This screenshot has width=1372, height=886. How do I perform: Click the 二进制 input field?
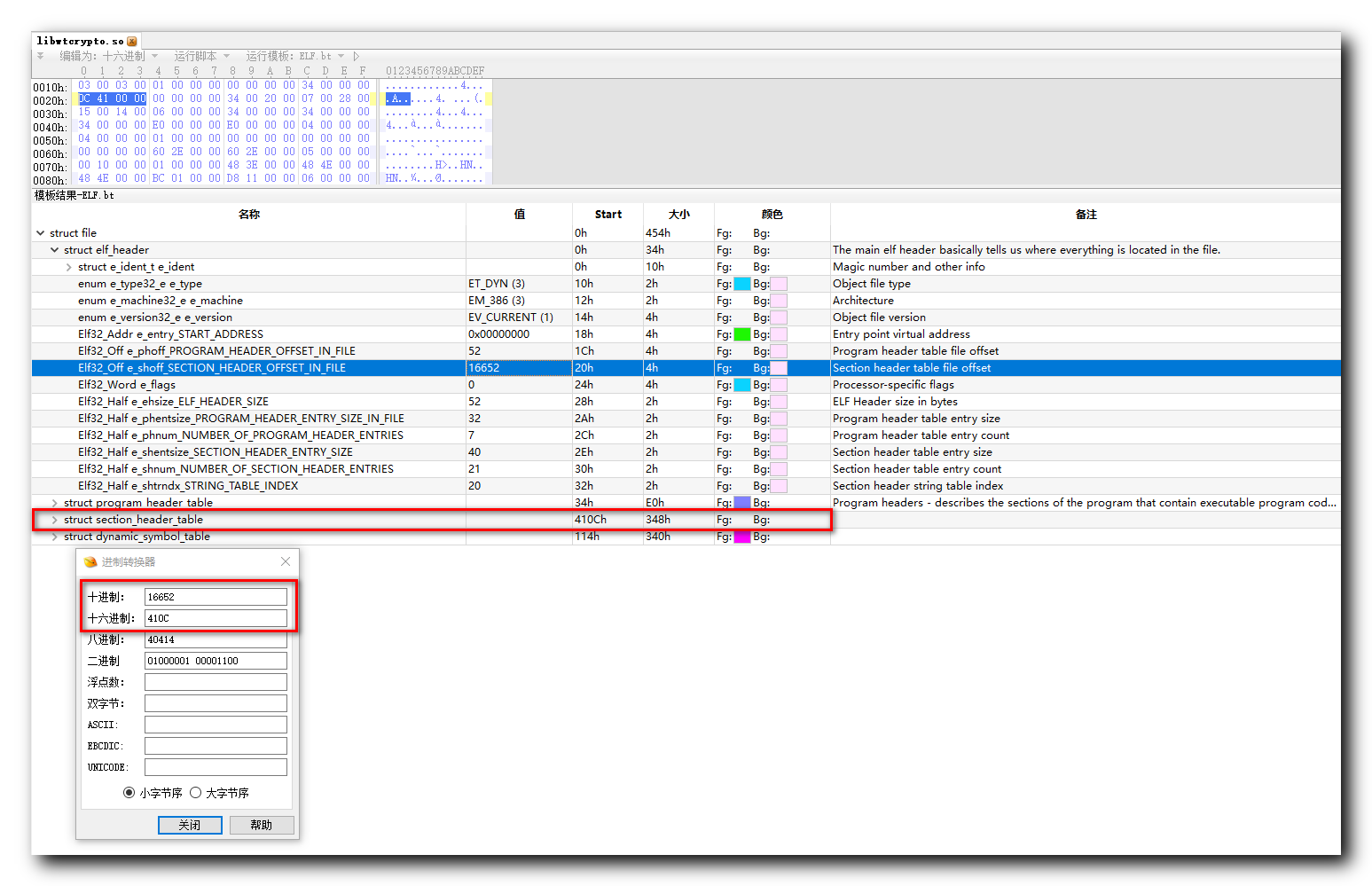[x=216, y=661]
